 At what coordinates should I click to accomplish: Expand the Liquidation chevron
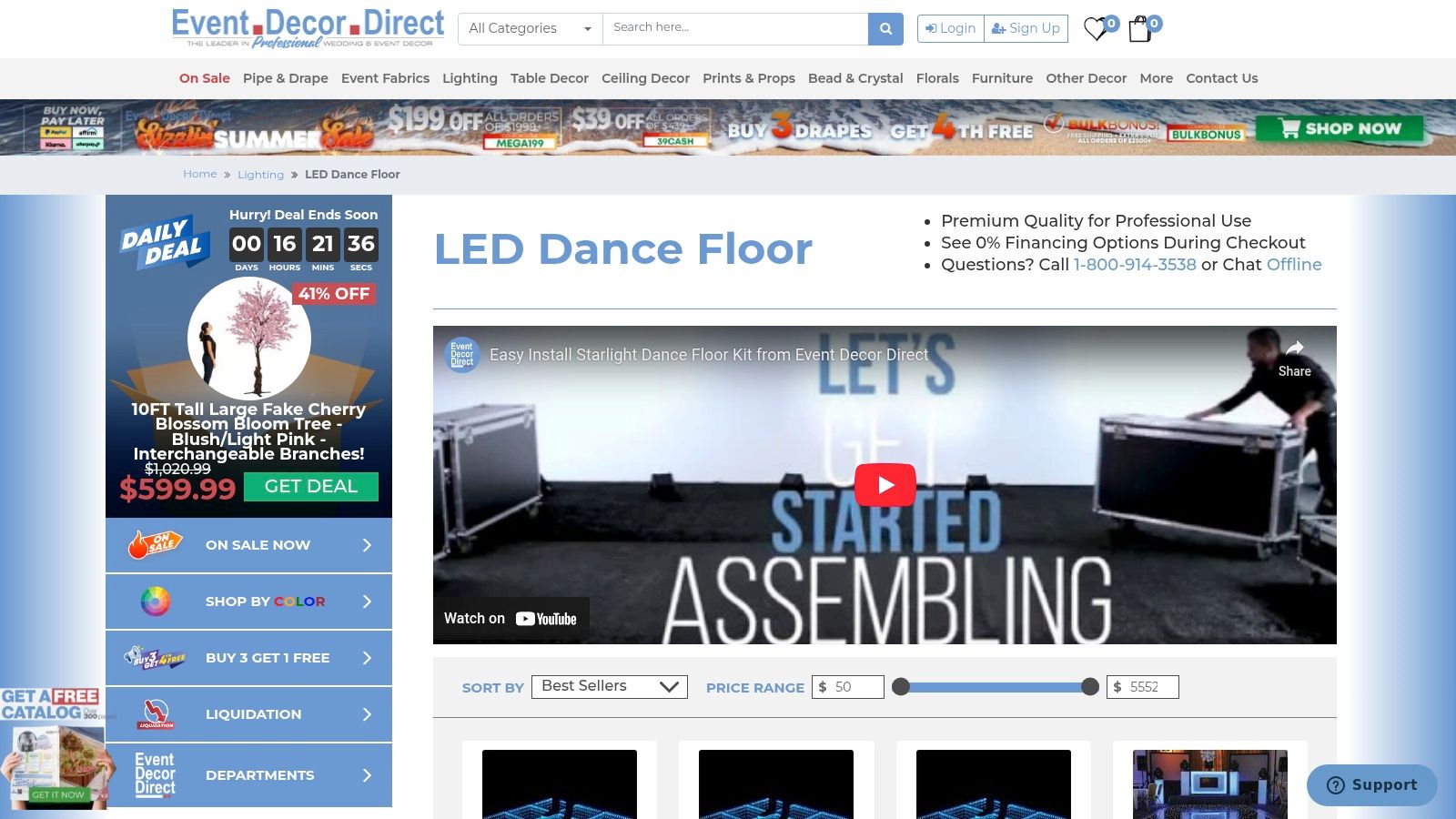(x=367, y=714)
